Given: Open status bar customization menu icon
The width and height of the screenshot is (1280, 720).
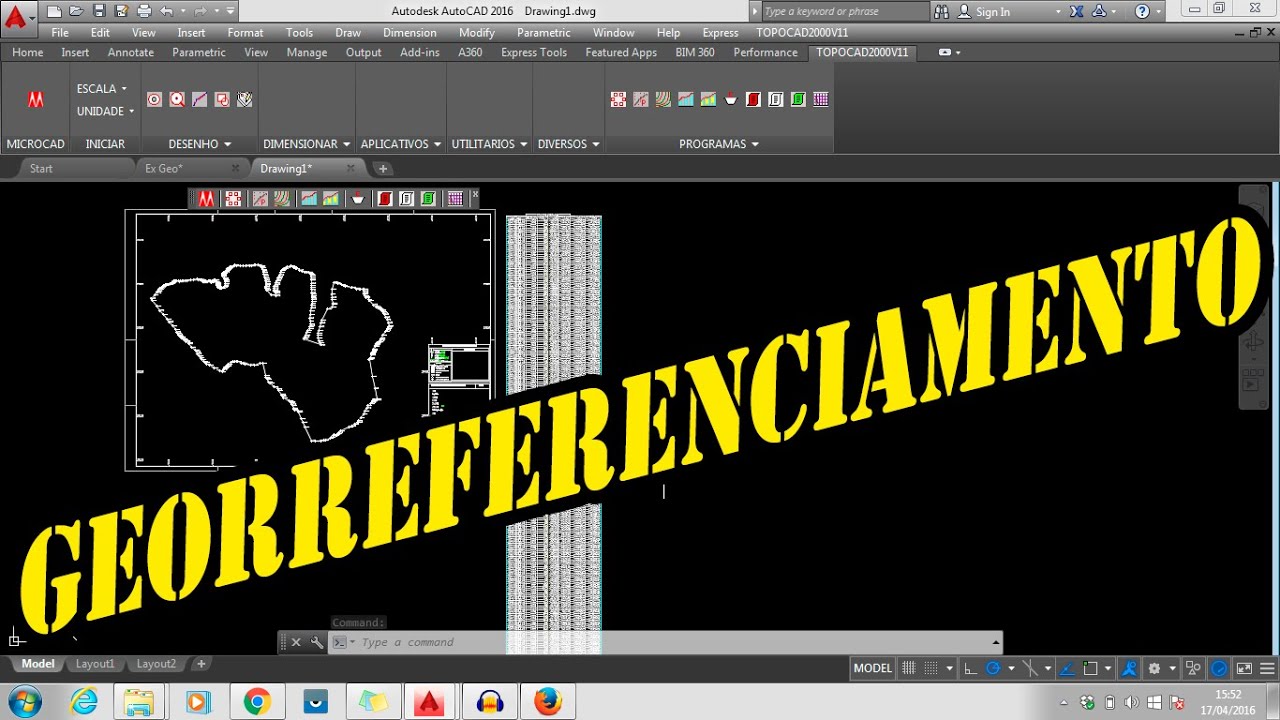Looking at the screenshot, I should pos(1265,668).
